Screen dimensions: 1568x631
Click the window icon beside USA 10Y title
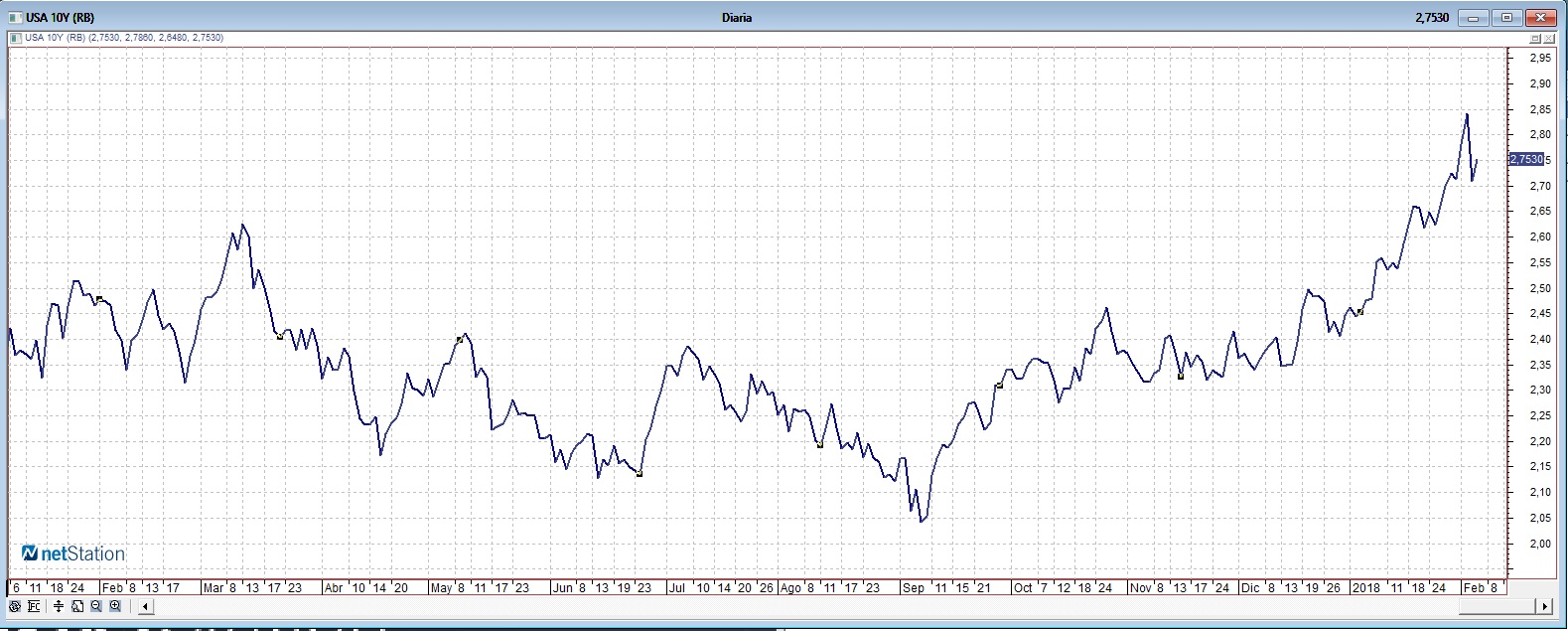pyautogui.click(x=15, y=17)
